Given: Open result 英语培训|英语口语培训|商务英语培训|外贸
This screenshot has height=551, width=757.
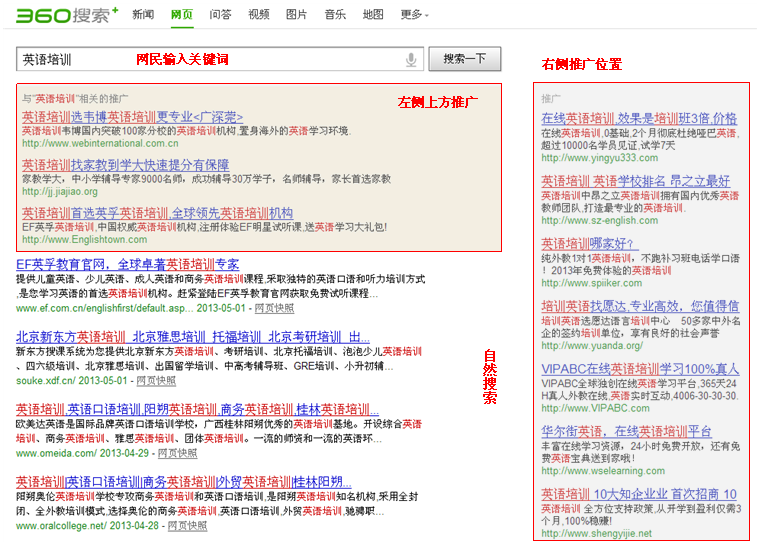Looking at the screenshot, I should click(183, 482).
